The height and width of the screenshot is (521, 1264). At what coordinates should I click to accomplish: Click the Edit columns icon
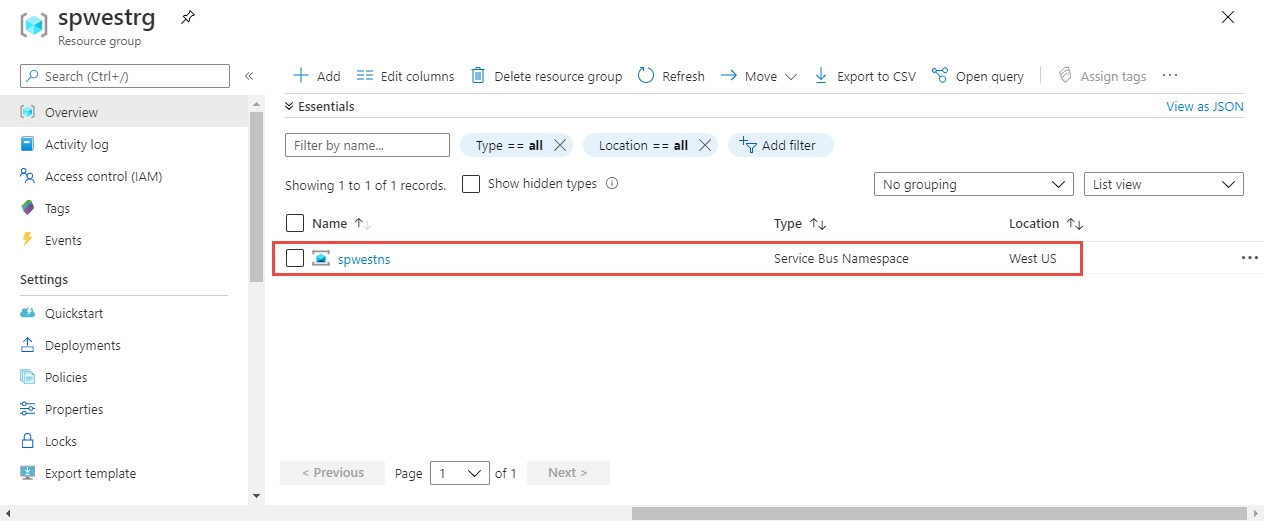pos(365,76)
